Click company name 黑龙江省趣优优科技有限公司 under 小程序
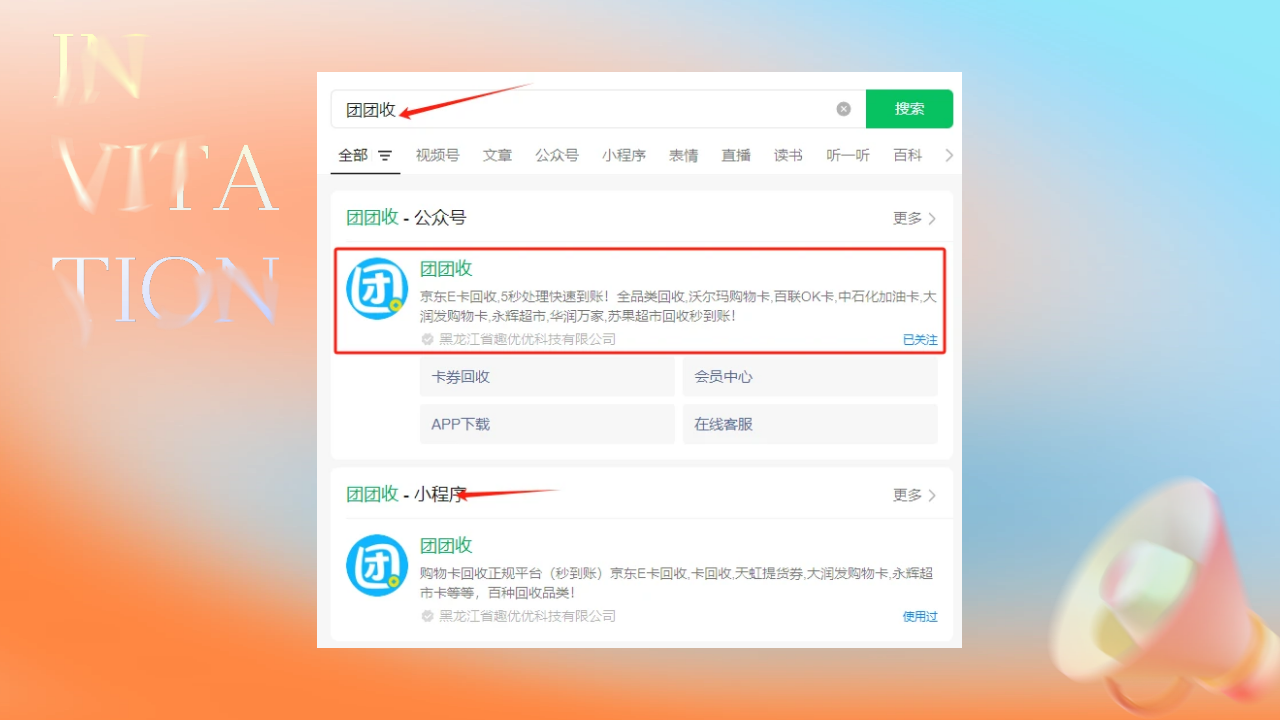1280x720 pixels. [527, 616]
